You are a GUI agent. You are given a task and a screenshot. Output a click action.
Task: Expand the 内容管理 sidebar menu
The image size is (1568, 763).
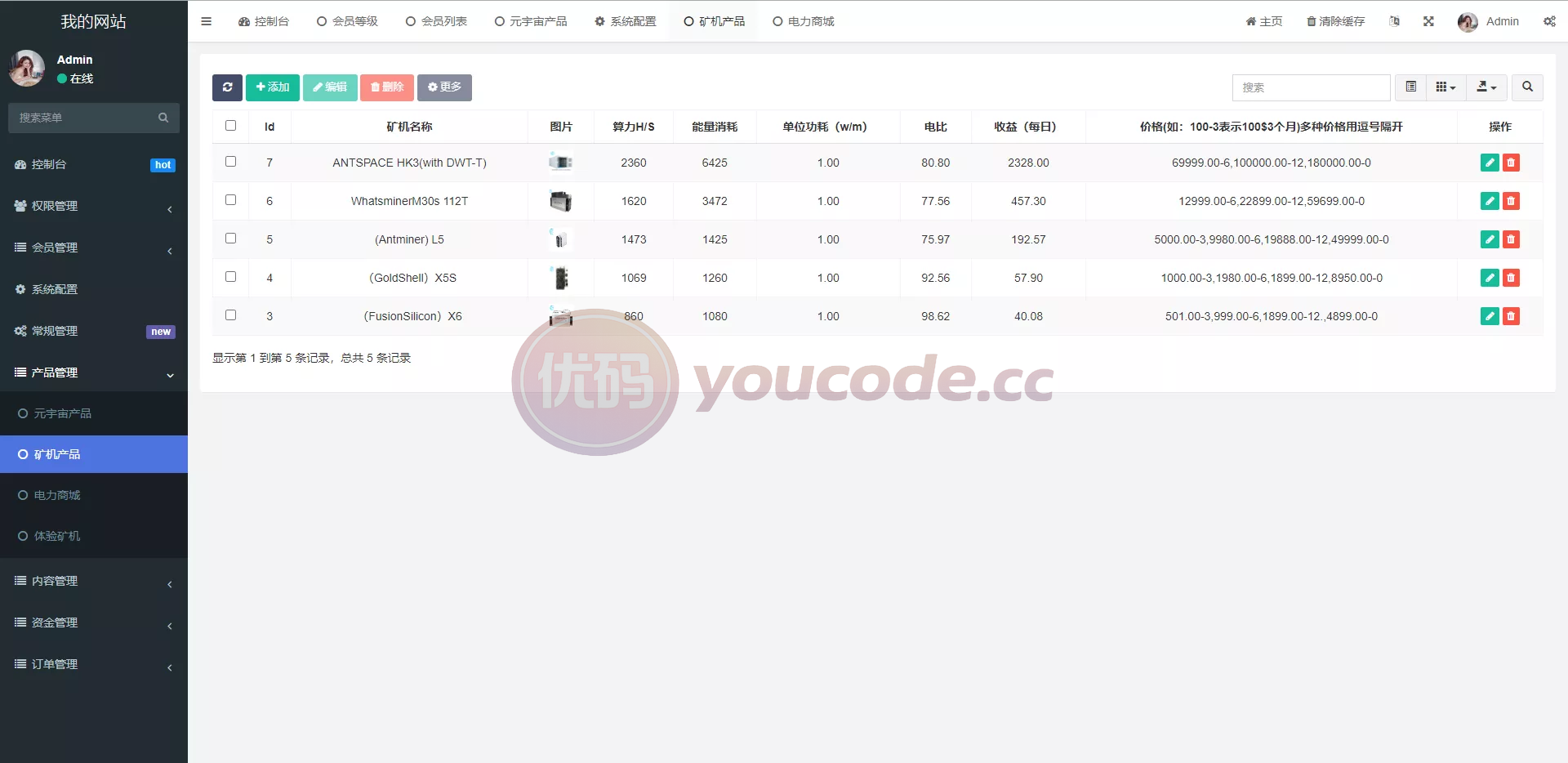click(x=94, y=581)
